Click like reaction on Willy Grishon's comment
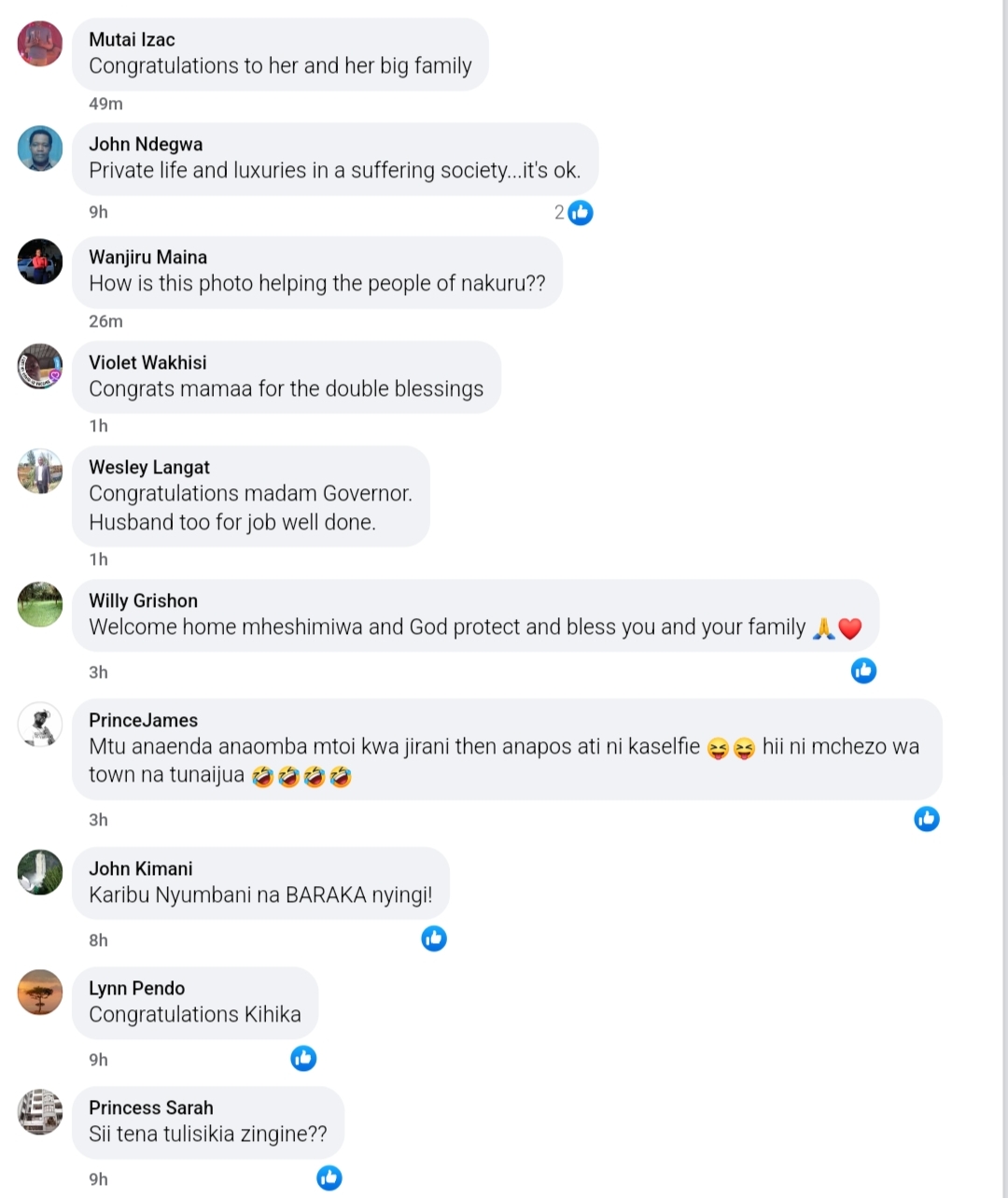 863,670
